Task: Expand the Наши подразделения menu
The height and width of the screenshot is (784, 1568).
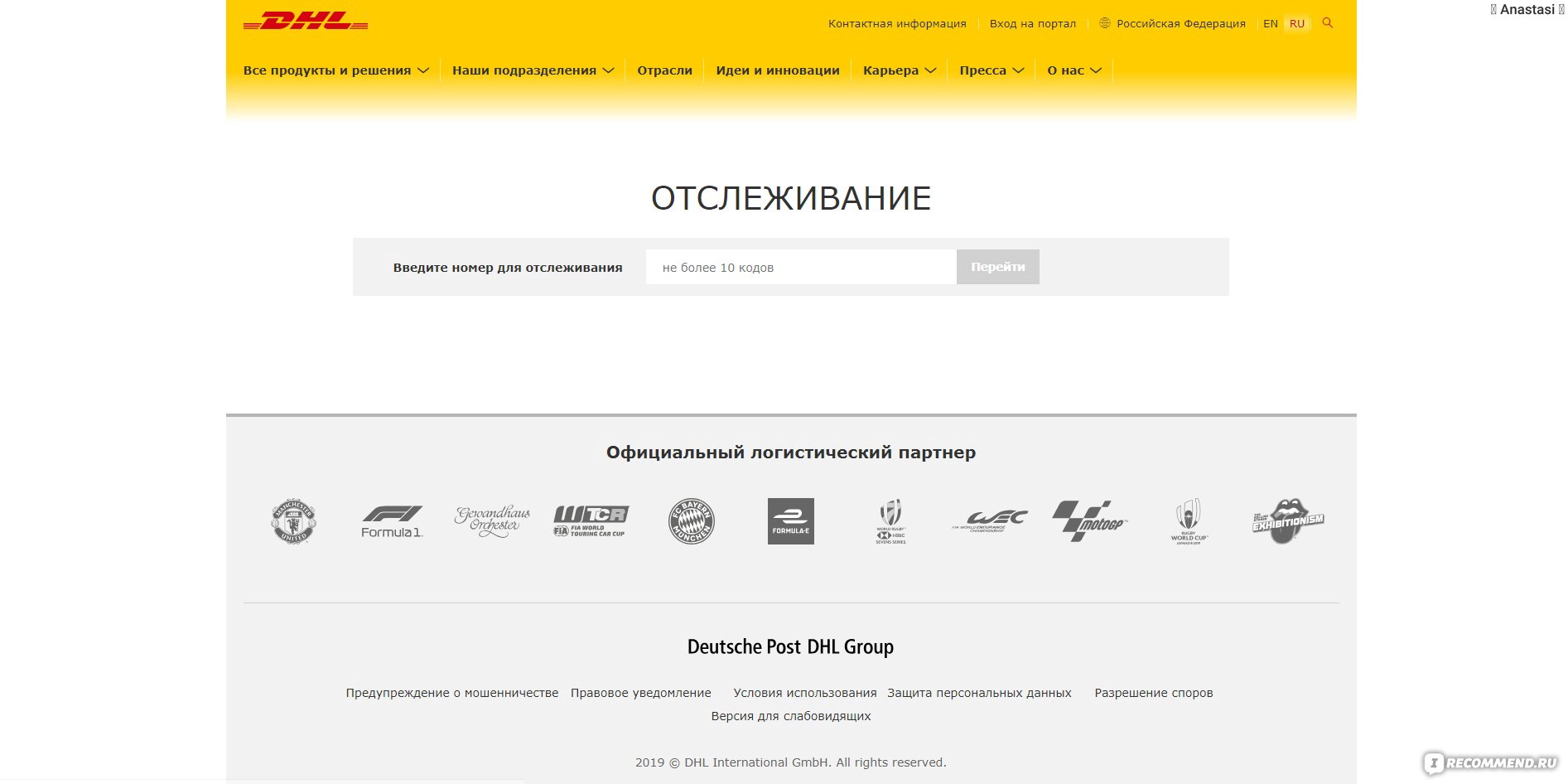Action: pos(533,70)
